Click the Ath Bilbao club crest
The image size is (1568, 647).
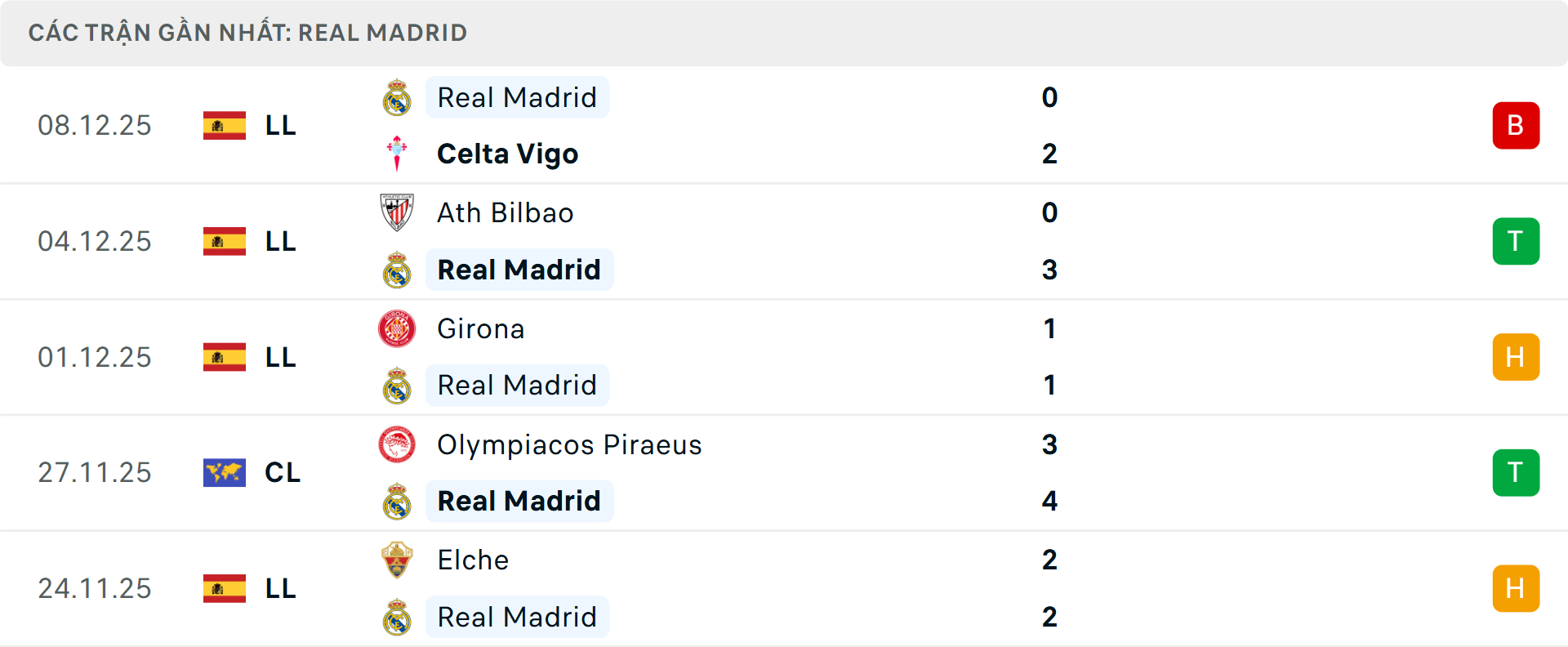click(x=397, y=212)
